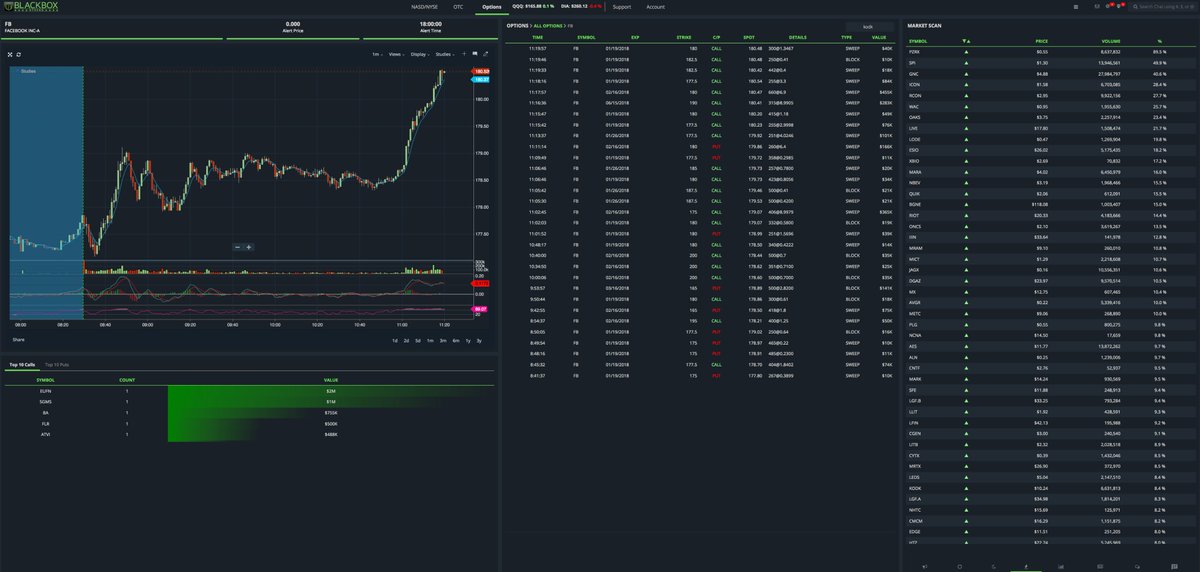Screen dimensions: 1200x572
Task: Click the second icon in Market Scan bottom bar
Action: [960, 566]
